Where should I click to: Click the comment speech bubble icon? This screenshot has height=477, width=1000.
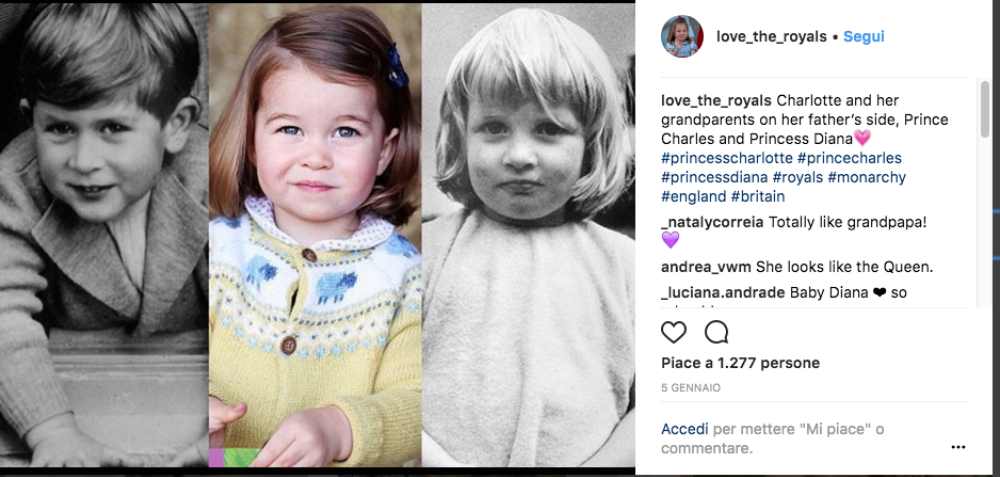(x=716, y=332)
